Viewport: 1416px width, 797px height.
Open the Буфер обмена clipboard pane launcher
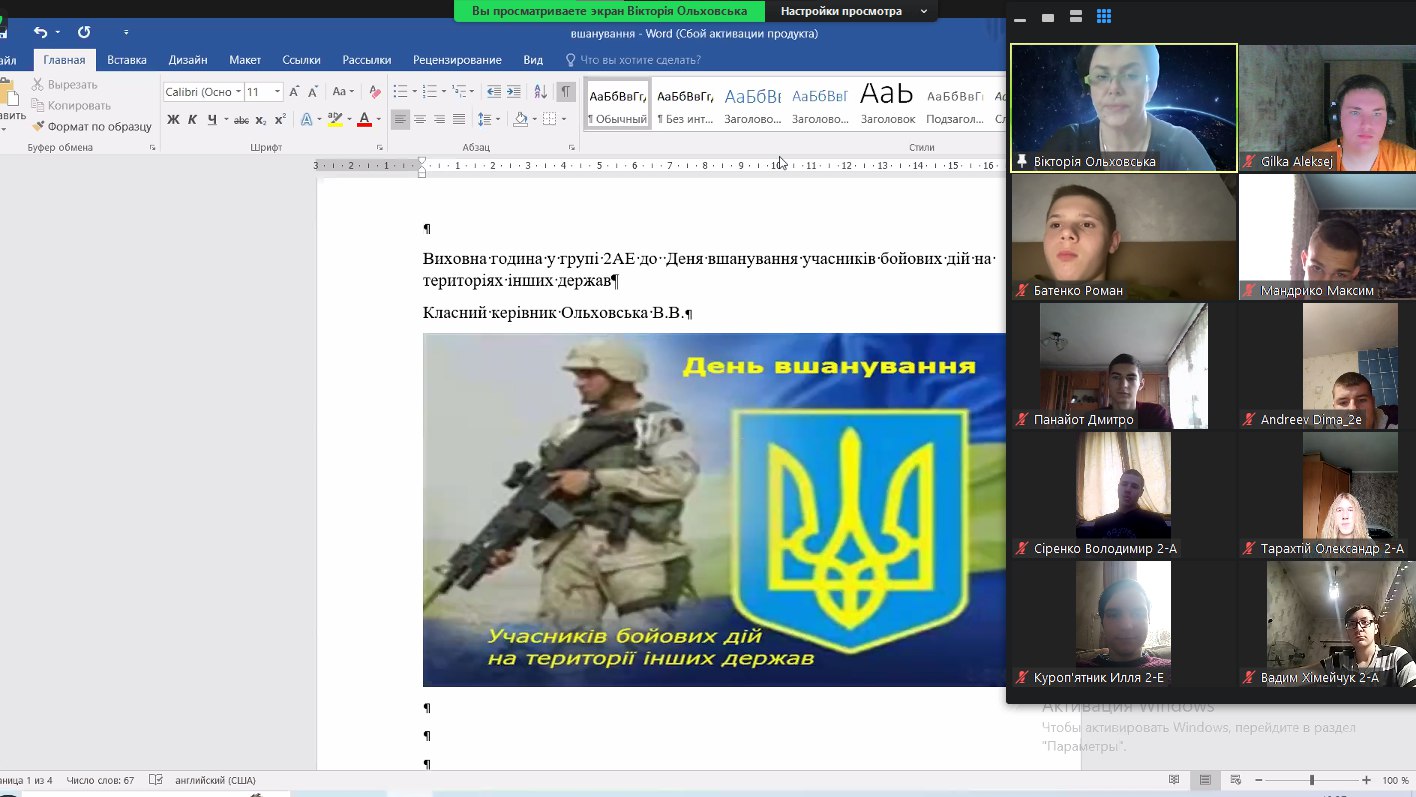(x=153, y=148)
